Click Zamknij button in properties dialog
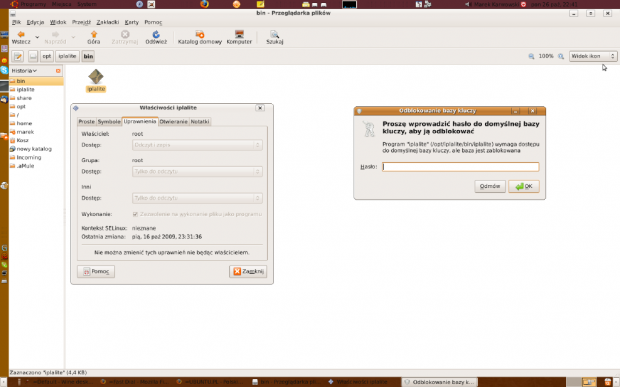The height and width of the screenshot is (387, 620). [248, 272]
